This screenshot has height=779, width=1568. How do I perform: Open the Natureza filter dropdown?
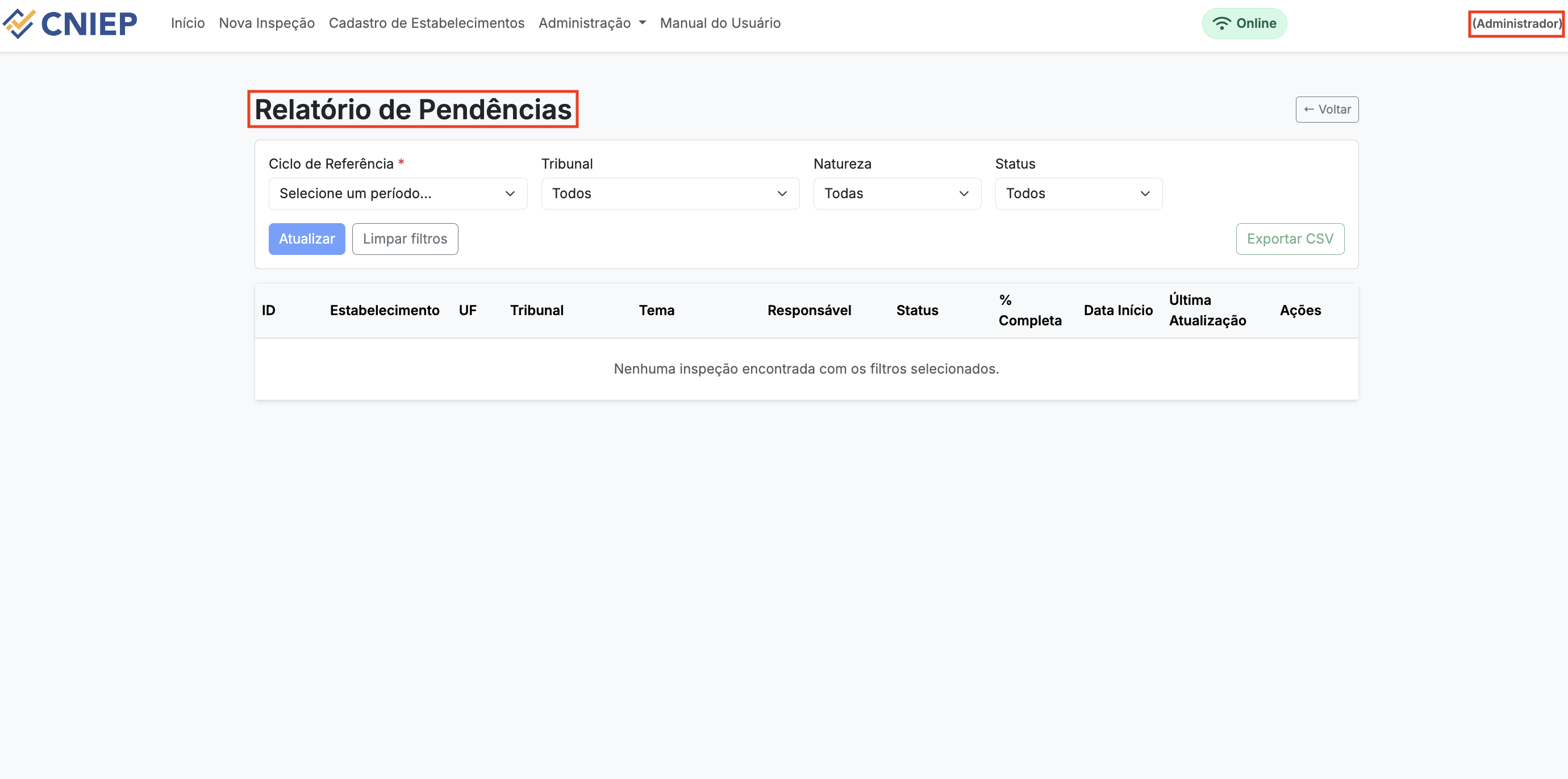(896, 194)
